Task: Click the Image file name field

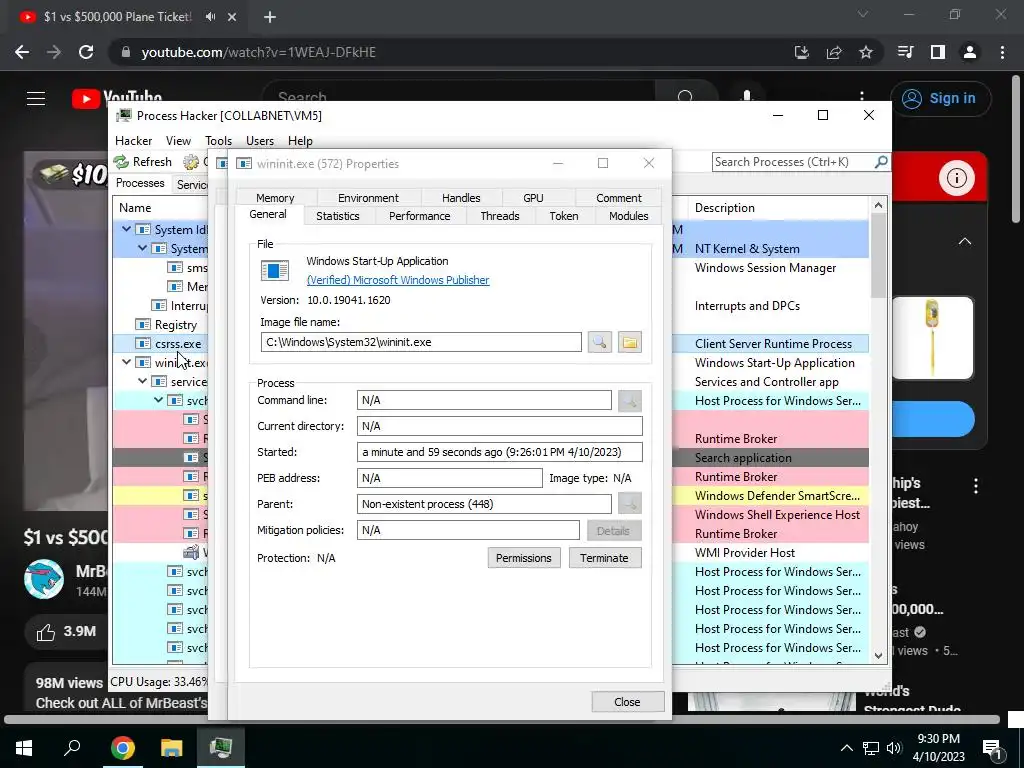Action: coord(421,342)
